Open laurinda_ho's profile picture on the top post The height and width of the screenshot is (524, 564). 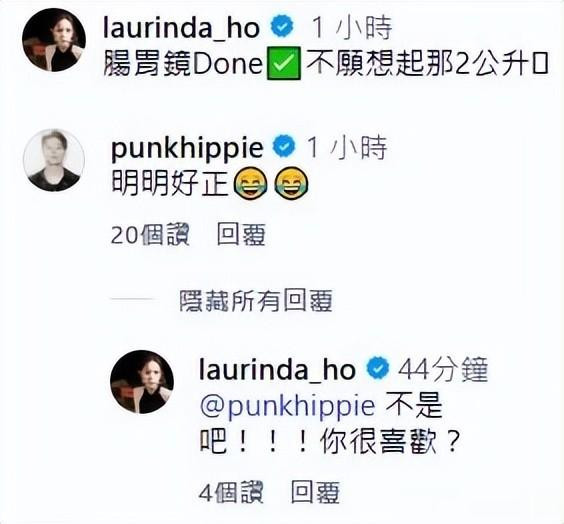(x=54, y=40)
